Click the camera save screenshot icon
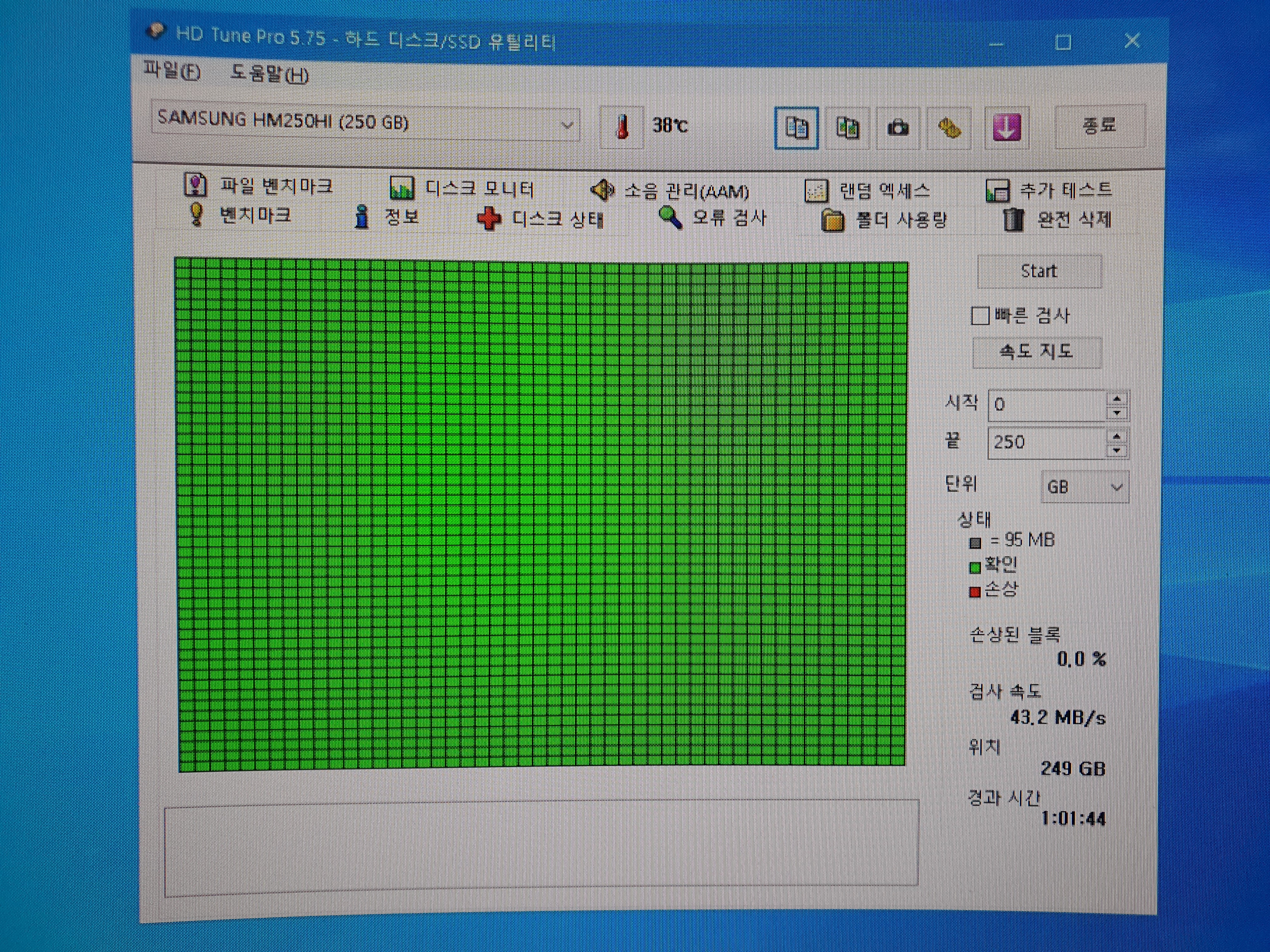The image size is (1270, 952). 898,127
